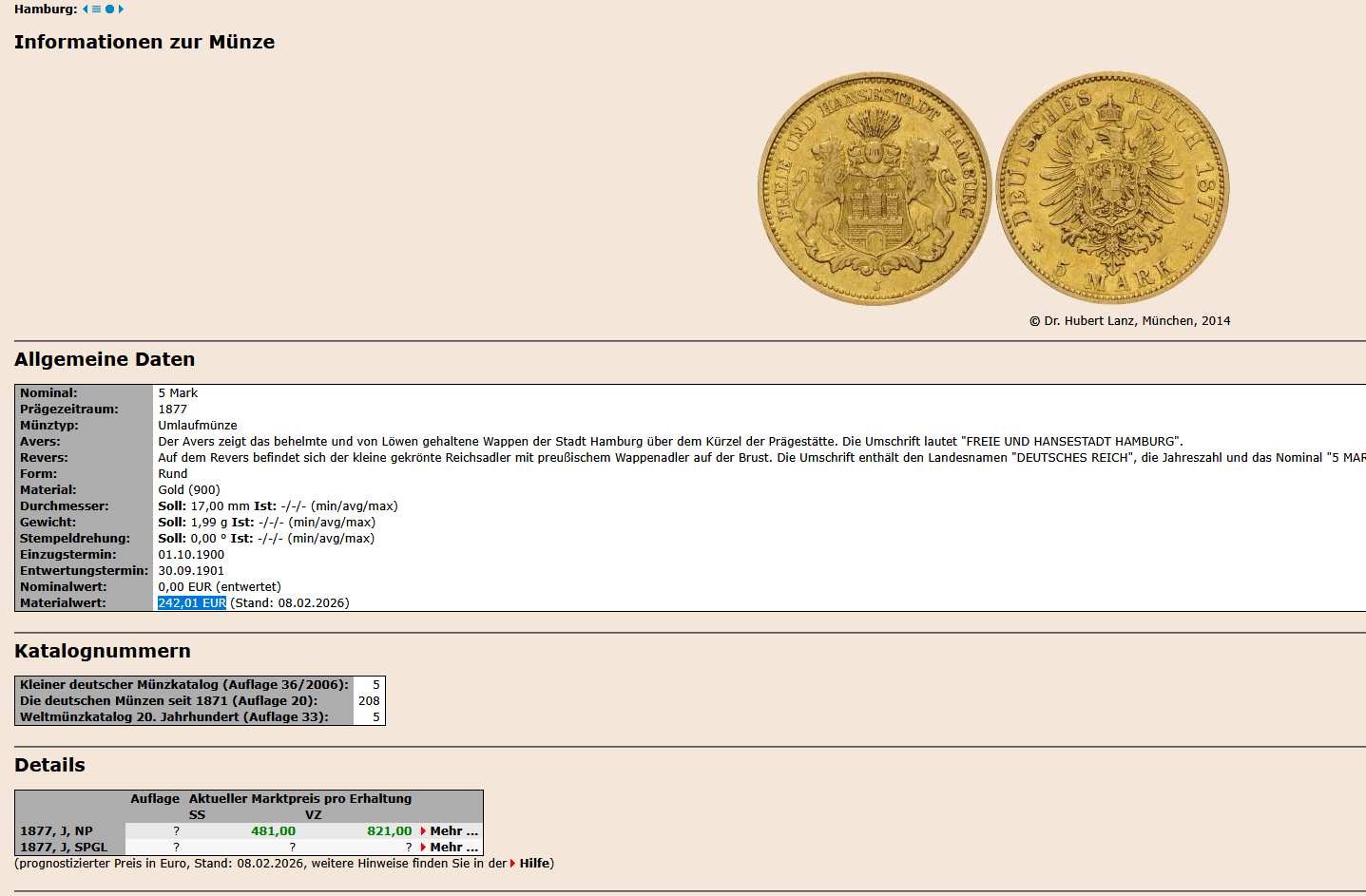Click the Entwertungstermin date 30.09.1901
The image size is (1366, 896).
pyautogui.click(x=191, y=571)
